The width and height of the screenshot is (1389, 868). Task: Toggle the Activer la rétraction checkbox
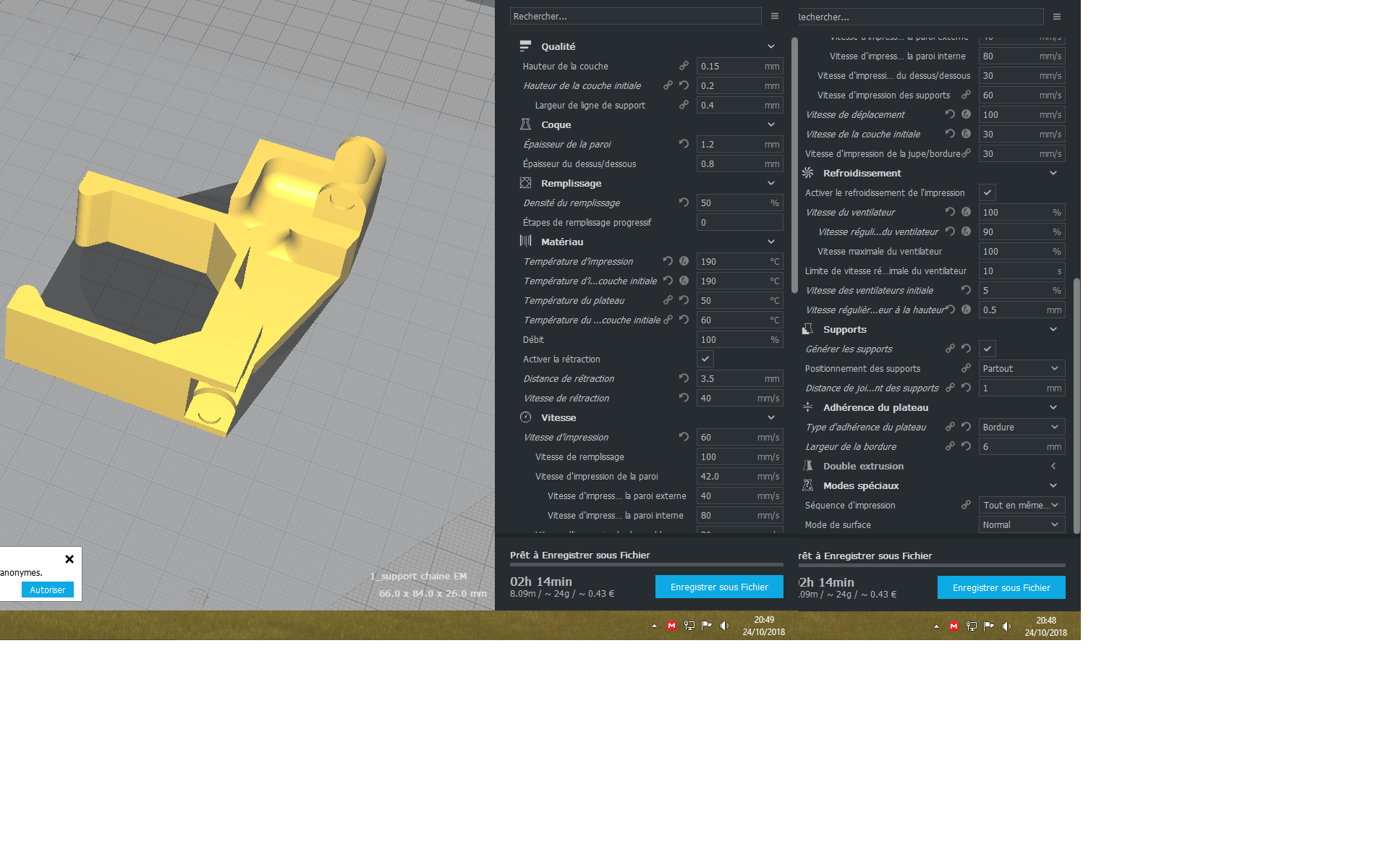(705, 359)
